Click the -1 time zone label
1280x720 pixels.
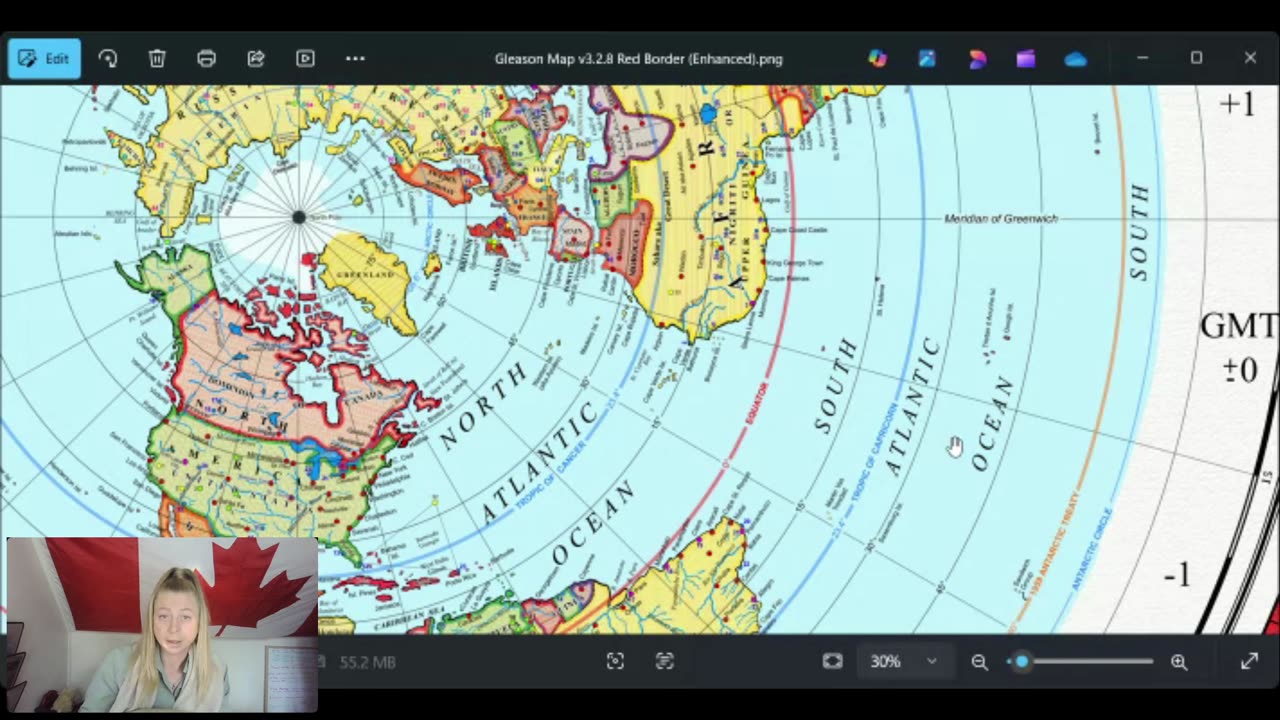(x=1177, y=575)
